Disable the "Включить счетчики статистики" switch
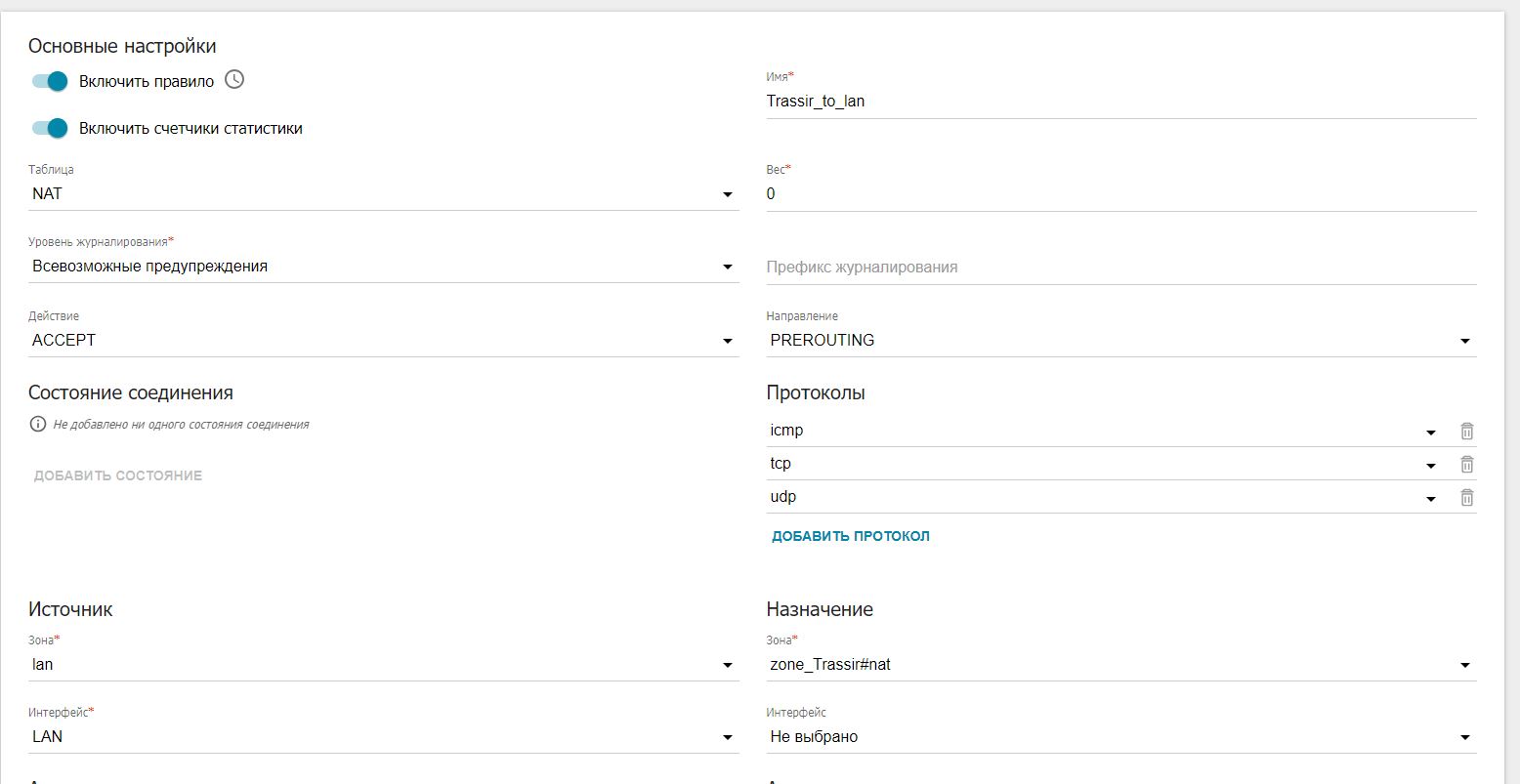 [50, 128]
